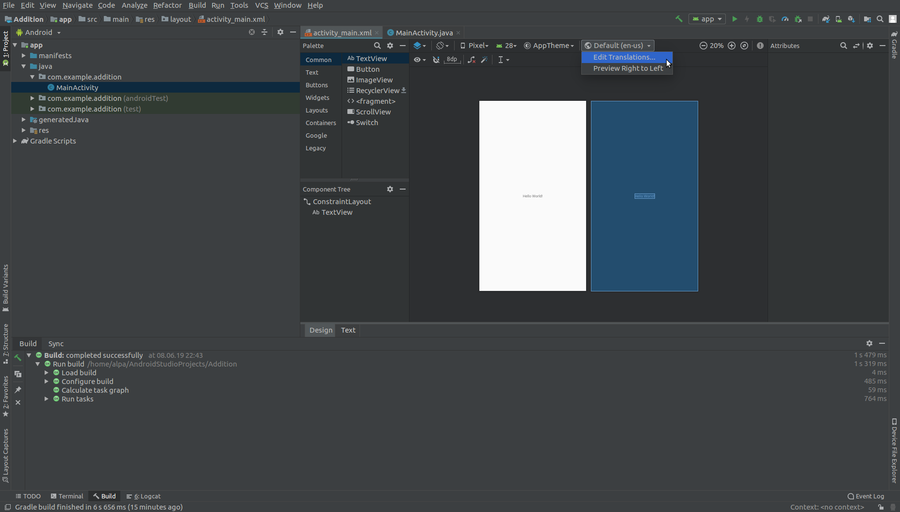Open the AppTheme dropdown
Image resolution: width=900 pixels, height=512 pixels.
pos(550,46)
